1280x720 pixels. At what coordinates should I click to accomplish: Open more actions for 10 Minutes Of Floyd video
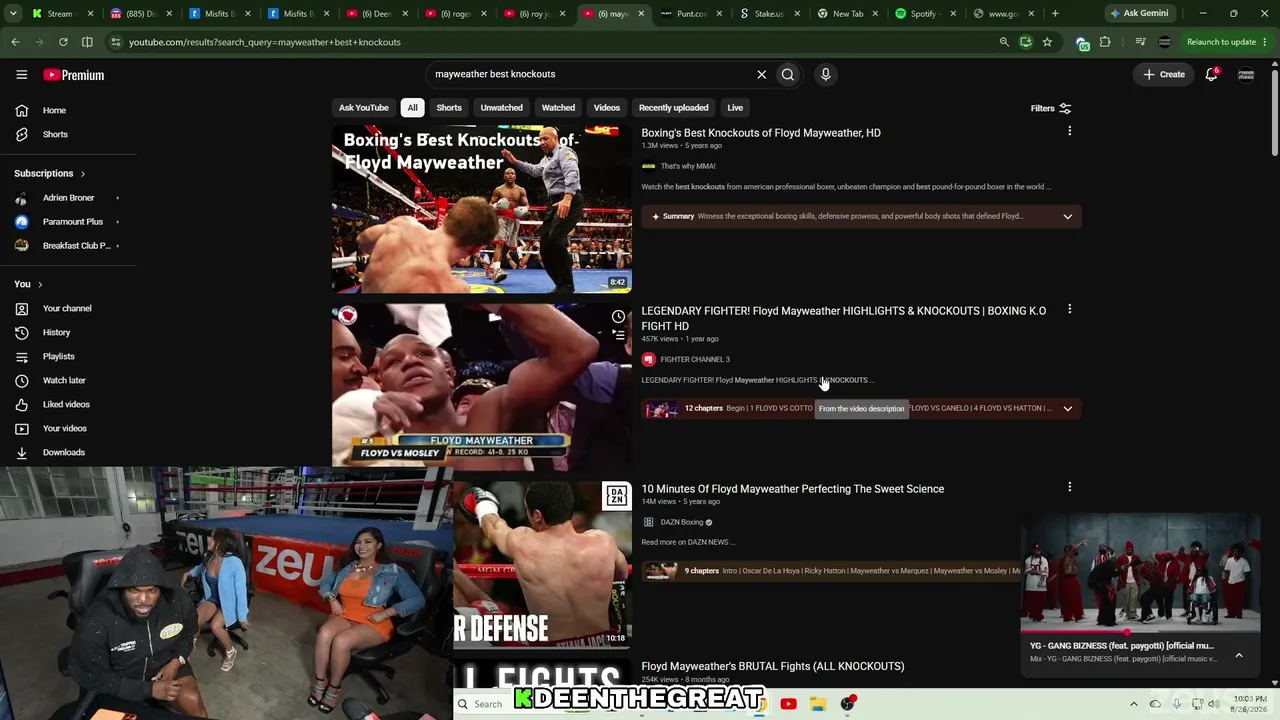tap(1069, 487)
